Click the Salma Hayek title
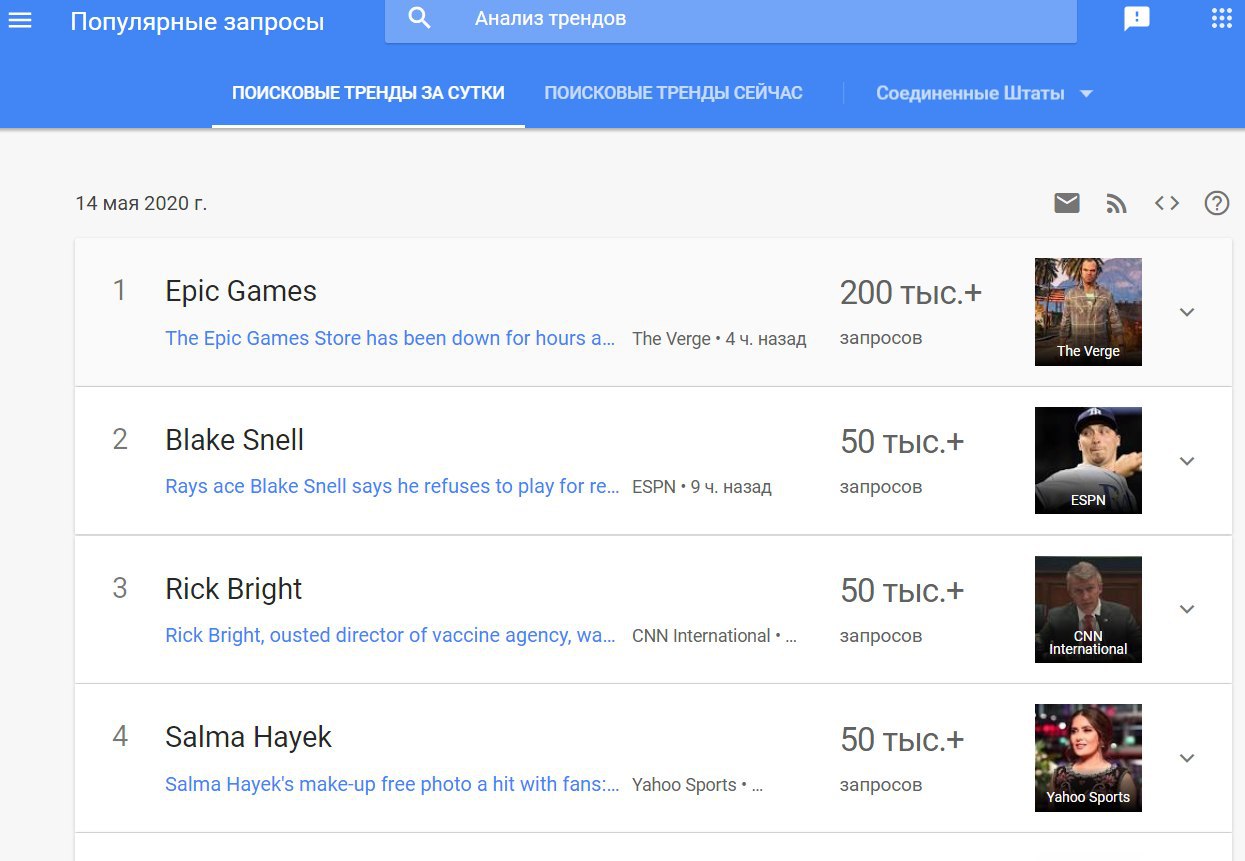 pos(248,737)
